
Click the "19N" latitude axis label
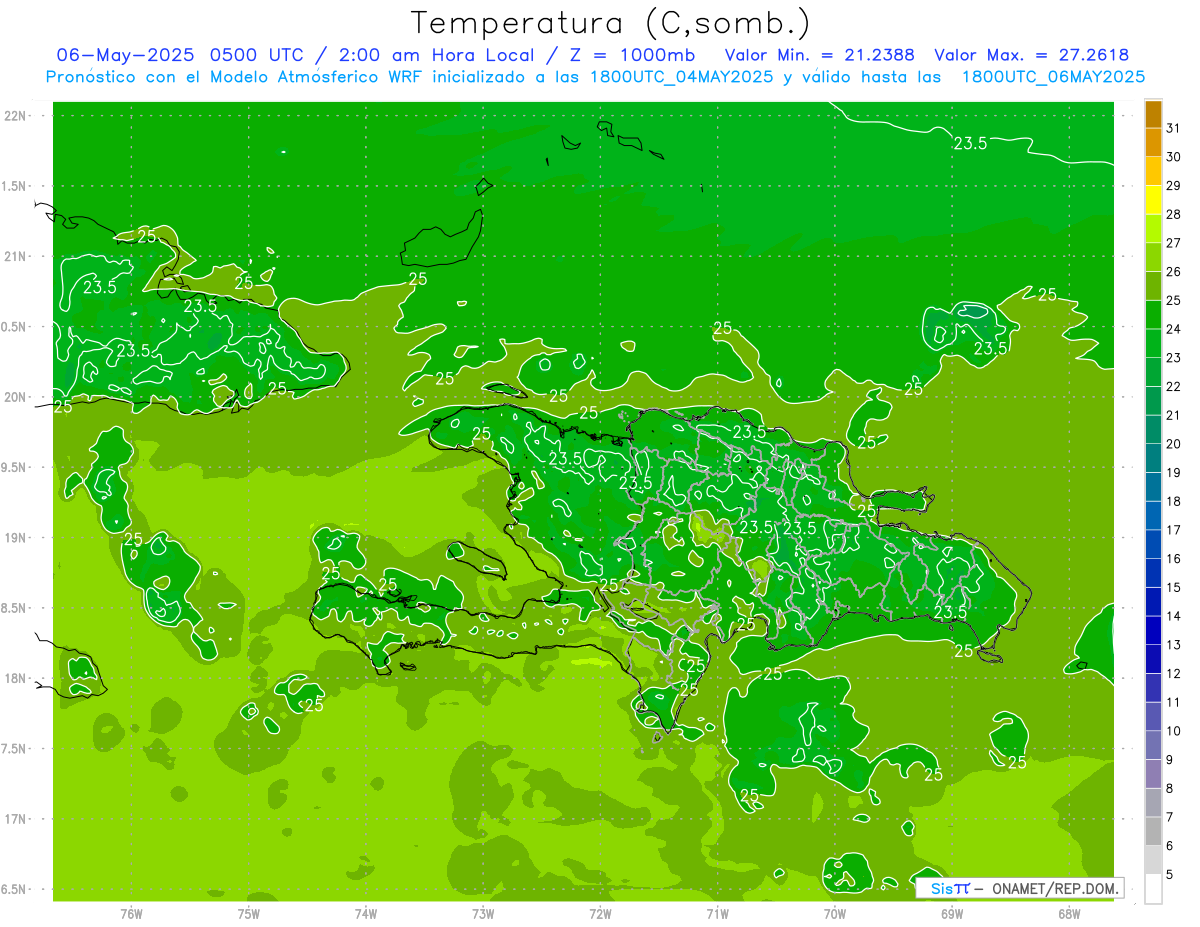click(x=15, y=538)
